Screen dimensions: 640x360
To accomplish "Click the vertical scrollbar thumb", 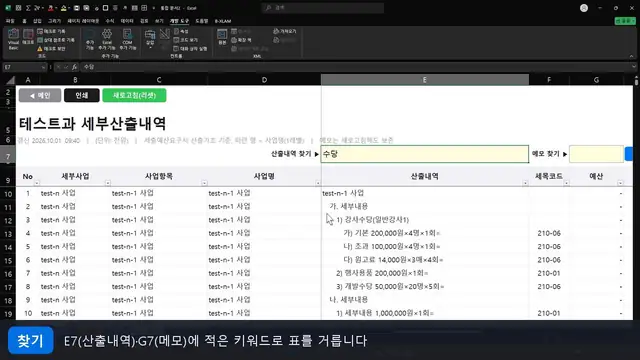I will tap(637, 81).
